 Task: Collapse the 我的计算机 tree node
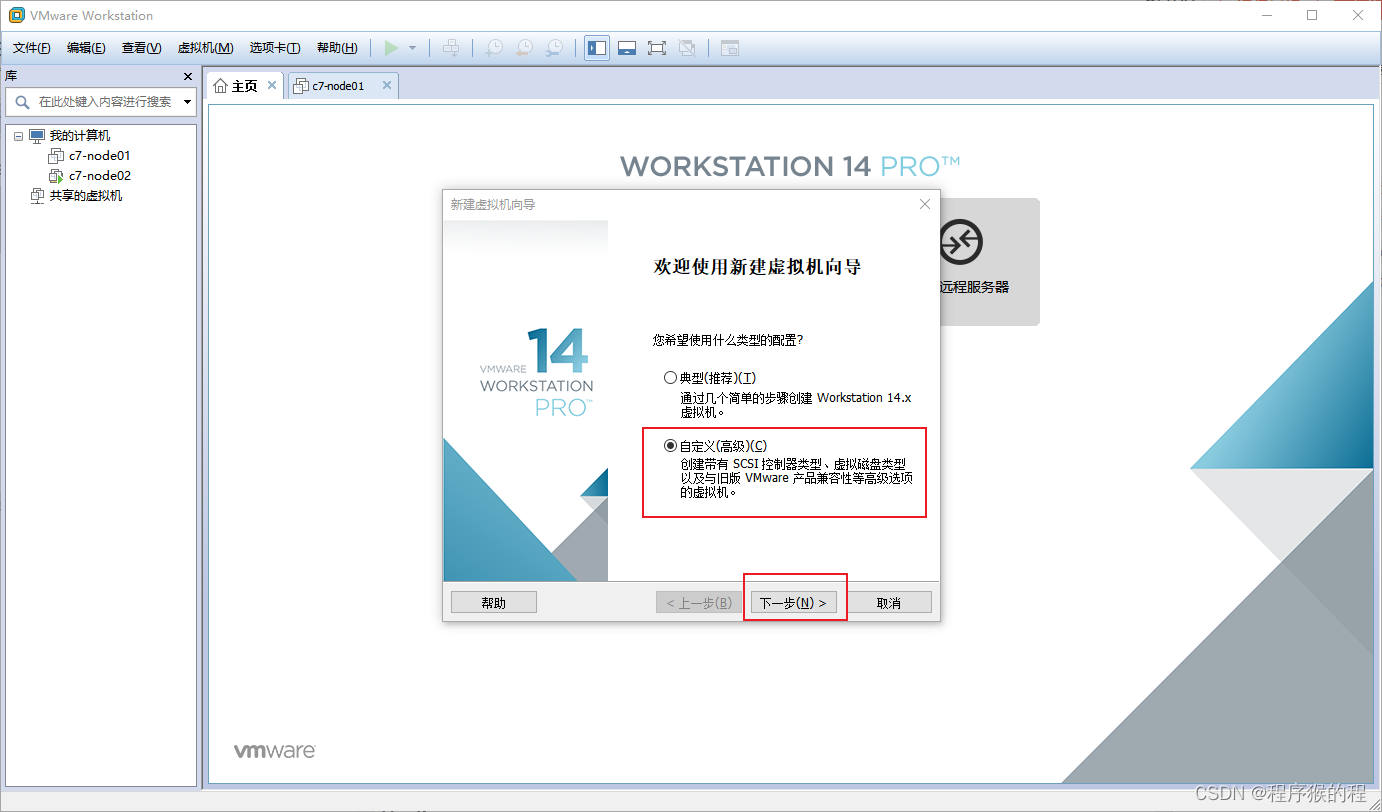coord(19,136)
